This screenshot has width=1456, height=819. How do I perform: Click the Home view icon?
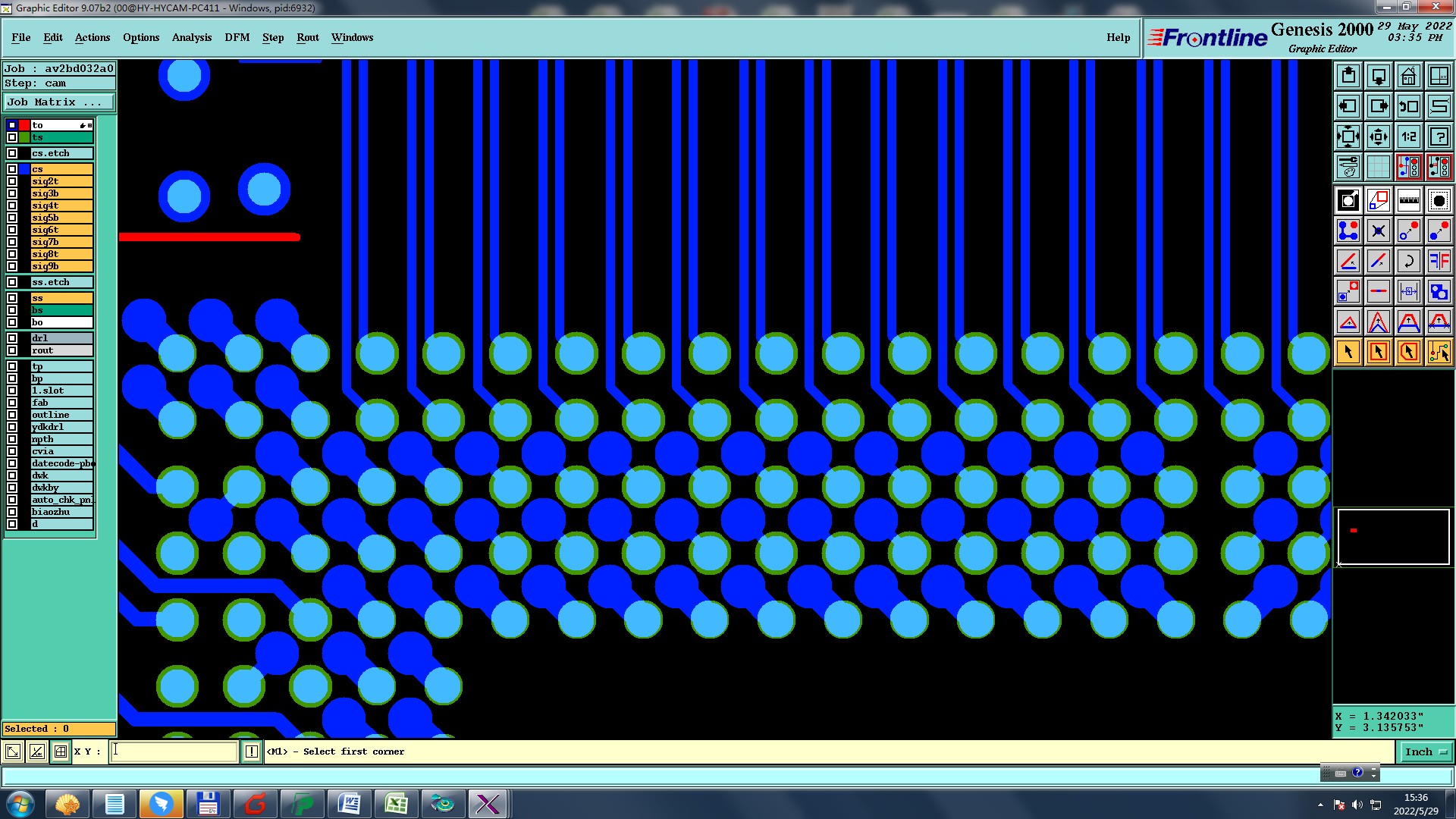[x=1408, y=76]
